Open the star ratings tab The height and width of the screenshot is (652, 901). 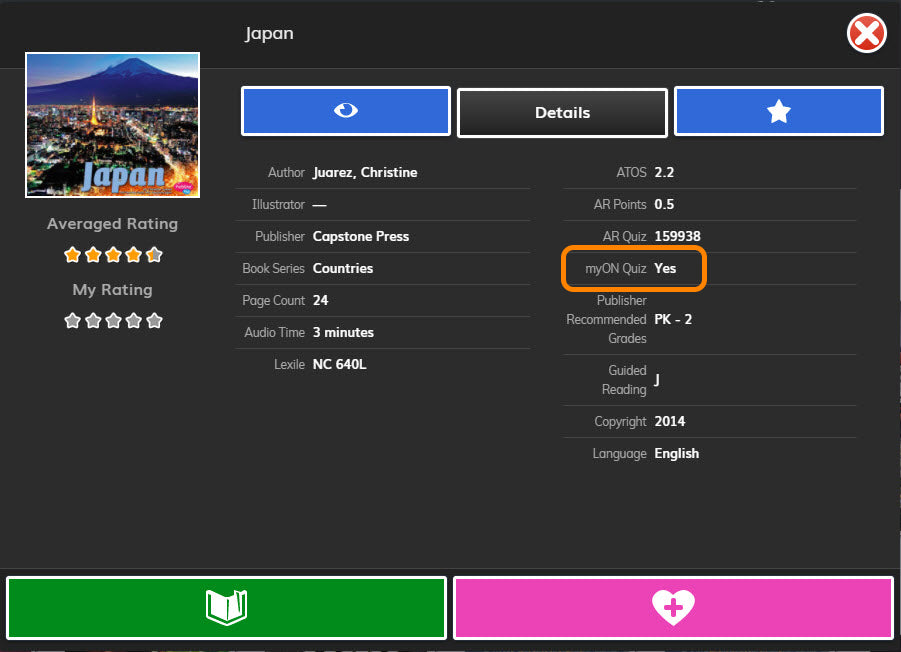(x=778, y=111)
